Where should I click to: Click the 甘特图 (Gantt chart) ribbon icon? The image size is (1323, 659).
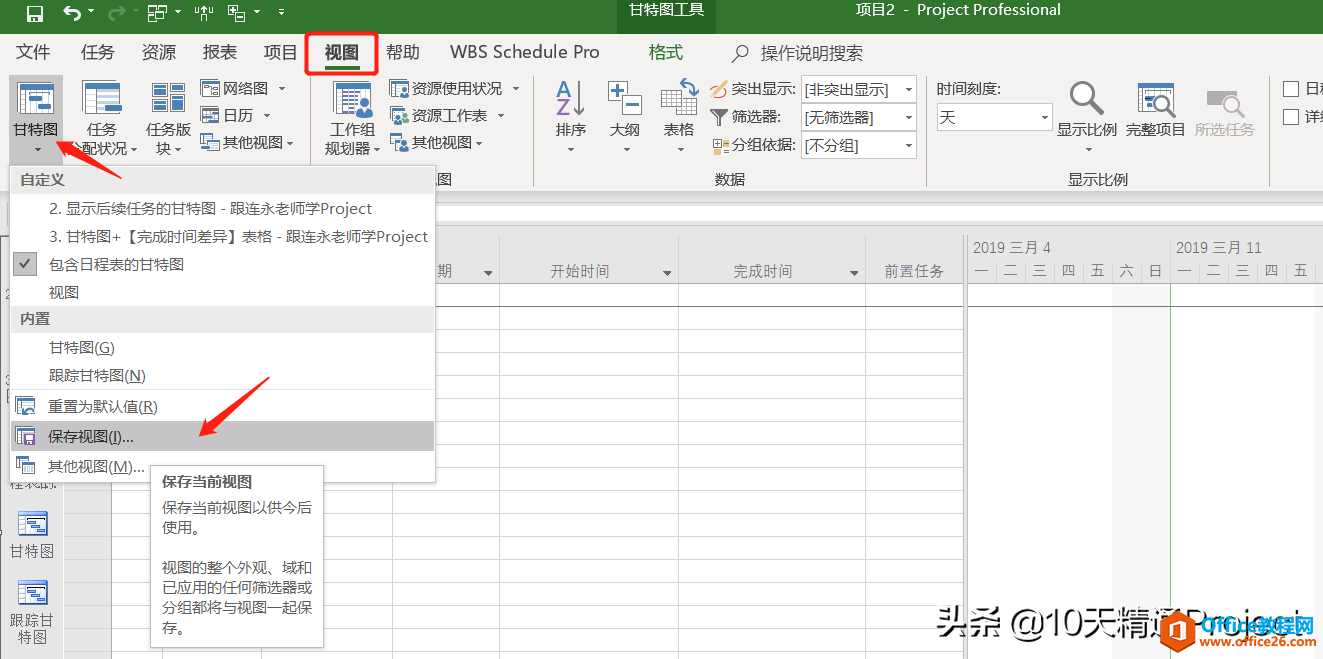click(36, 99)
